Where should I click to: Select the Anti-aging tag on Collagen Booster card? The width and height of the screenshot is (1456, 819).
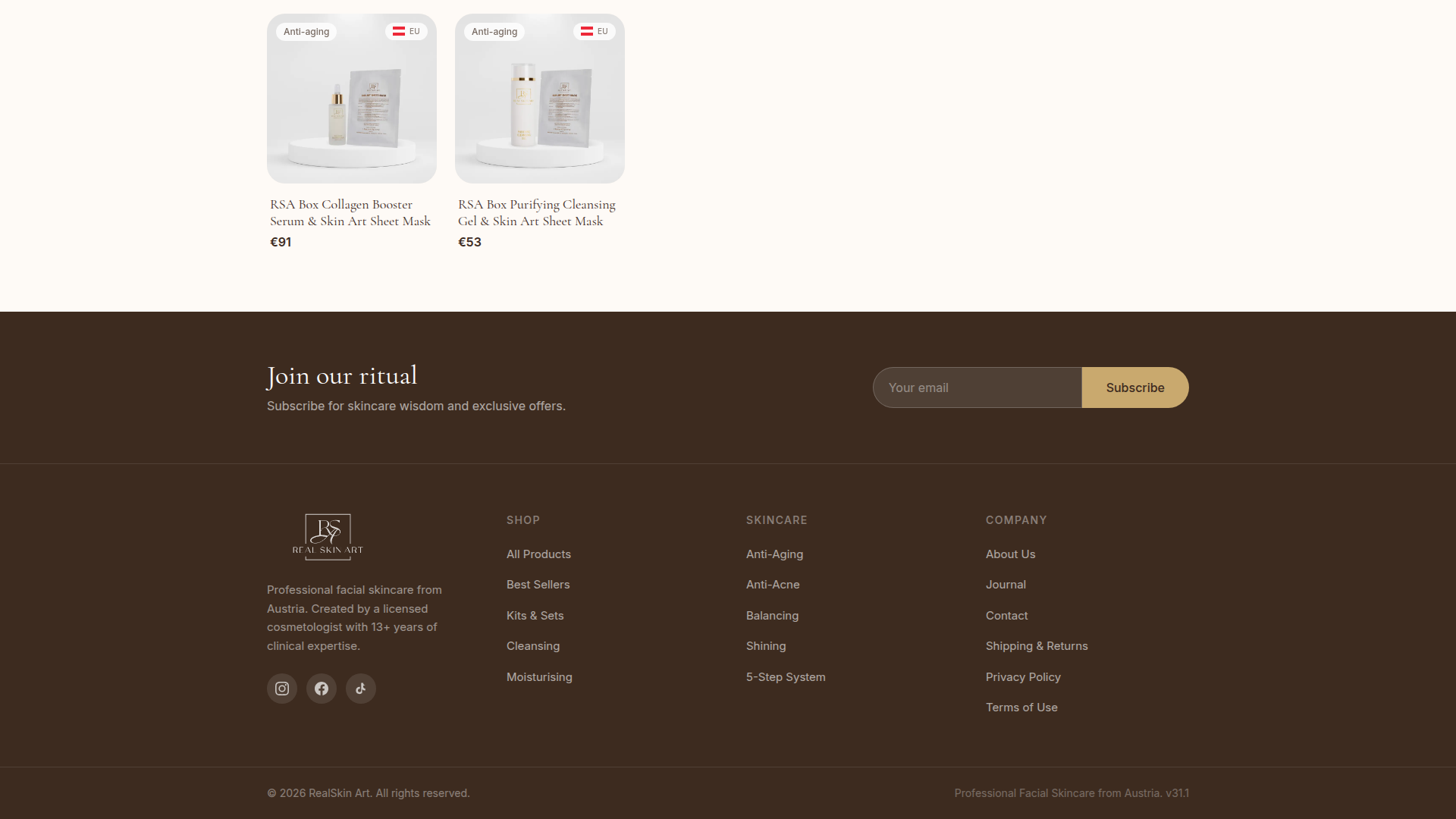click(x=306, y=31)
